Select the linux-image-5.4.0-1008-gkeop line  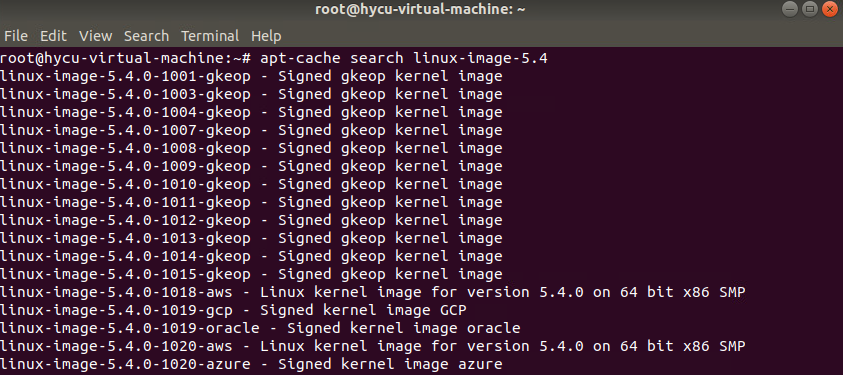[251, 148]
